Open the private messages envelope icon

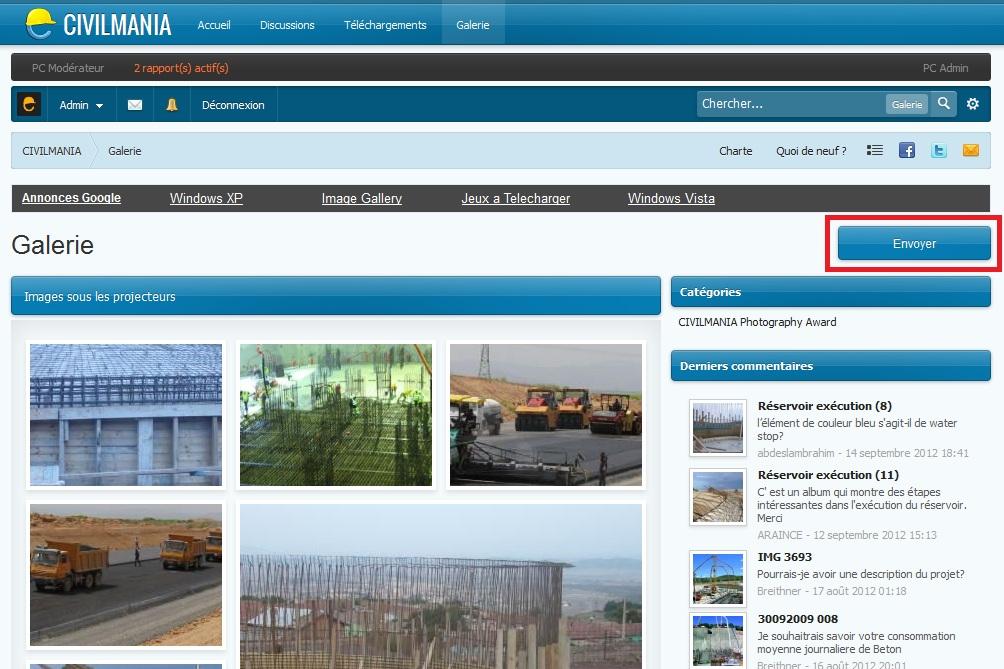click(x=135, y=104)
